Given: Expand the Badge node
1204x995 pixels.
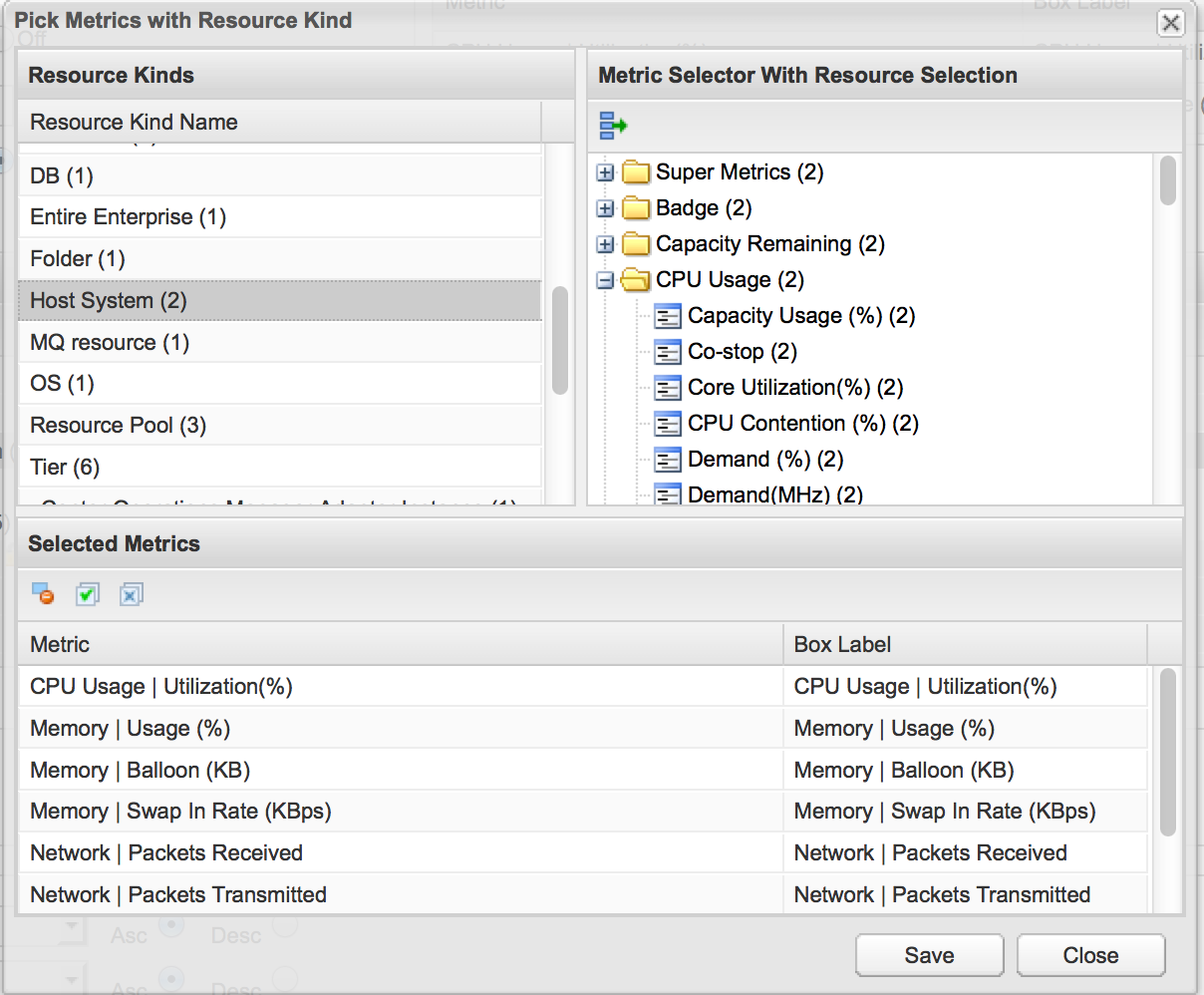Looking at the screenshot, I should [605, 208].
